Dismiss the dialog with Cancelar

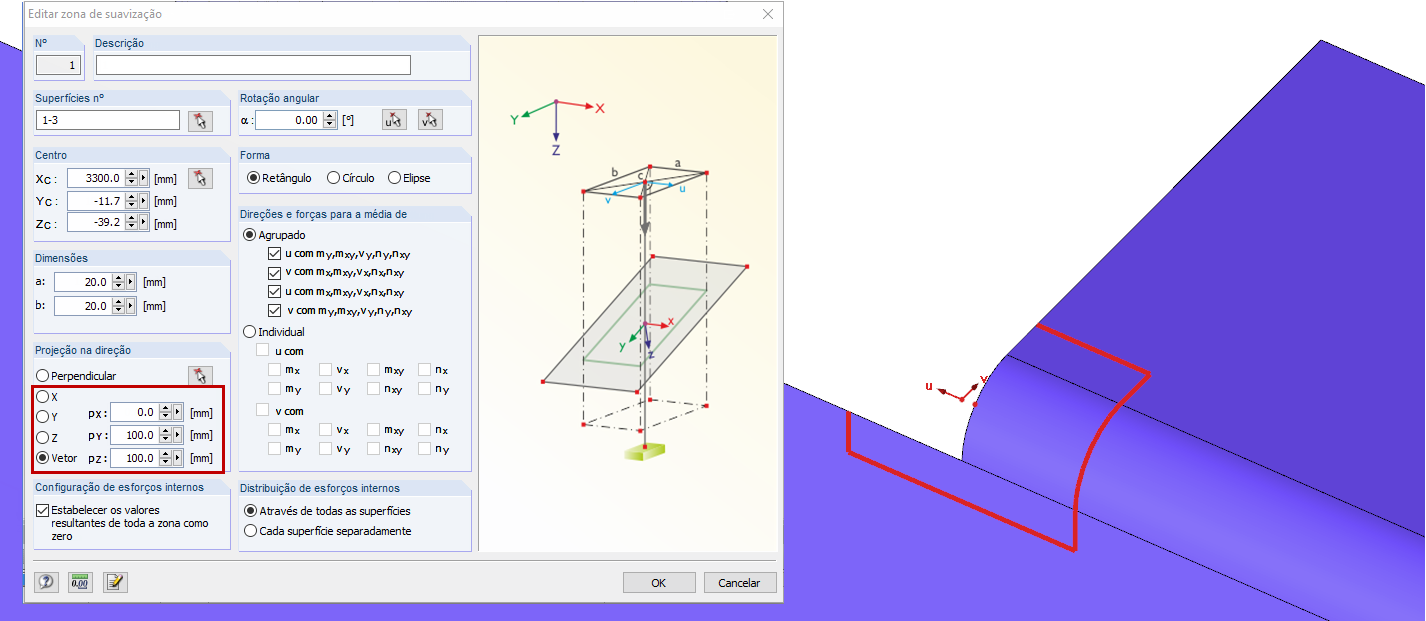coord(740,582)
